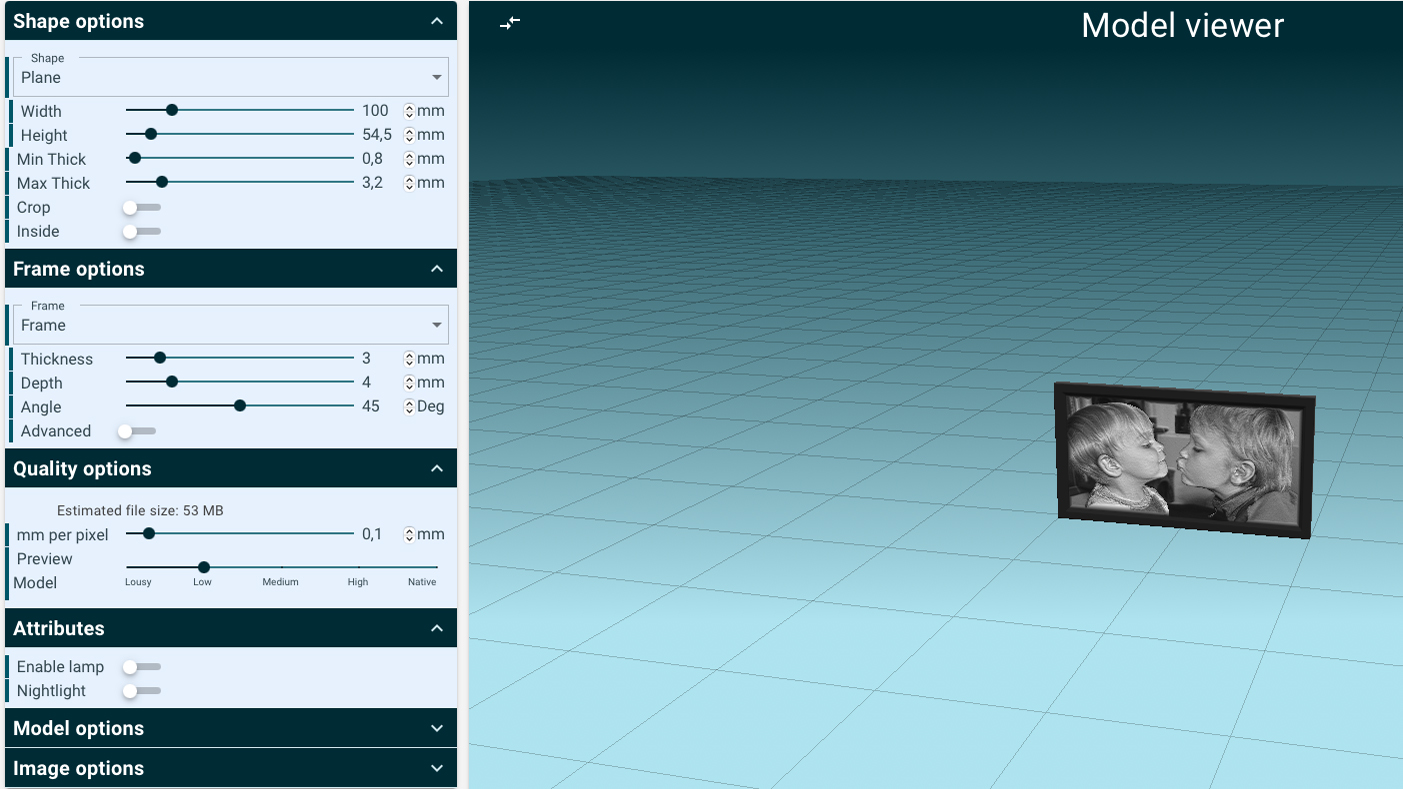Click the Height slider handle
The width and height of the screenshot is (1403, 789).
[x=151, y=135]
